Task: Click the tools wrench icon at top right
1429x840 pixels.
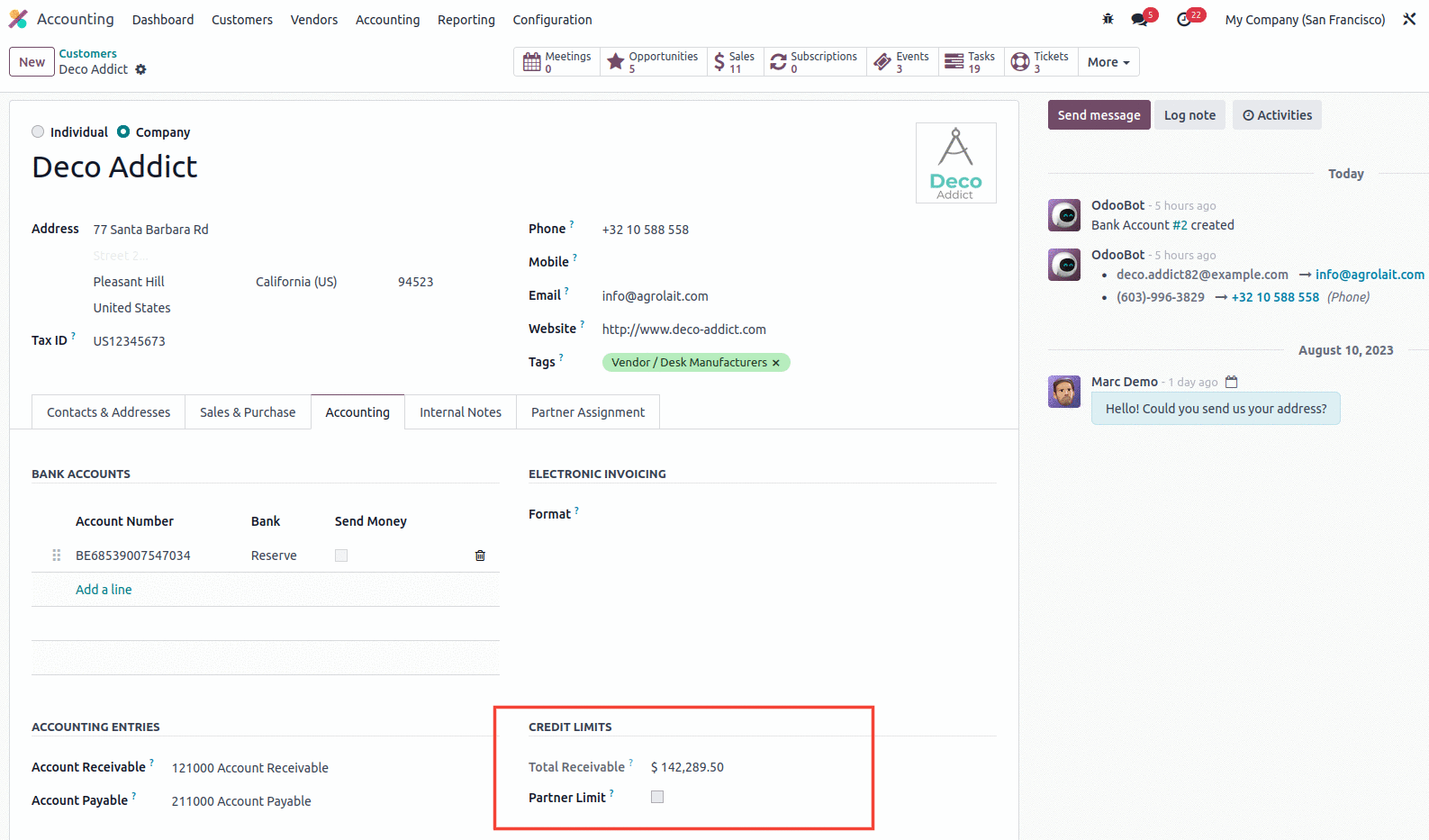Action: (1409, 19)
